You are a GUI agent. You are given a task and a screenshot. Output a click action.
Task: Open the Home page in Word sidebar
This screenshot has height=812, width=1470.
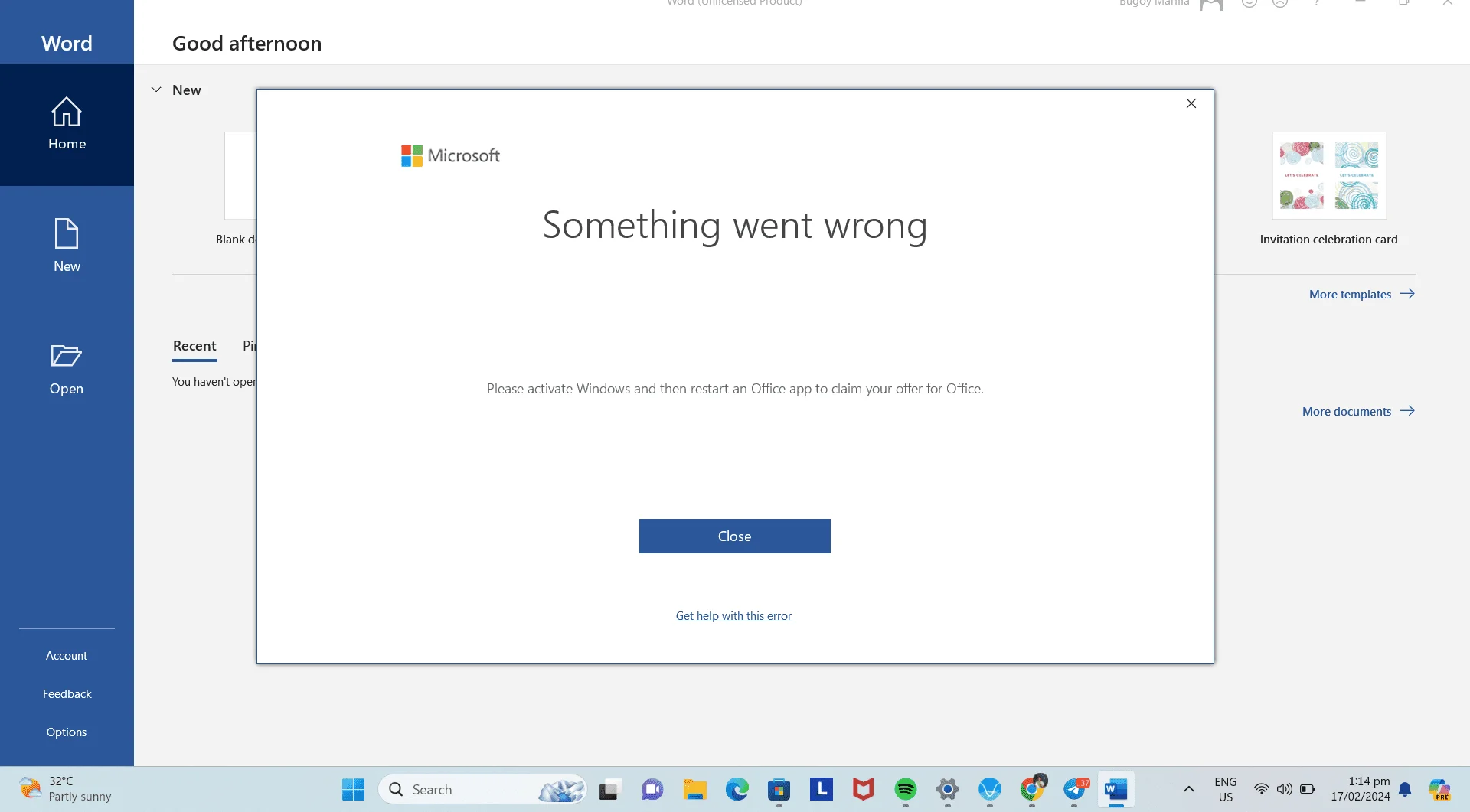(x=67, y=124)
